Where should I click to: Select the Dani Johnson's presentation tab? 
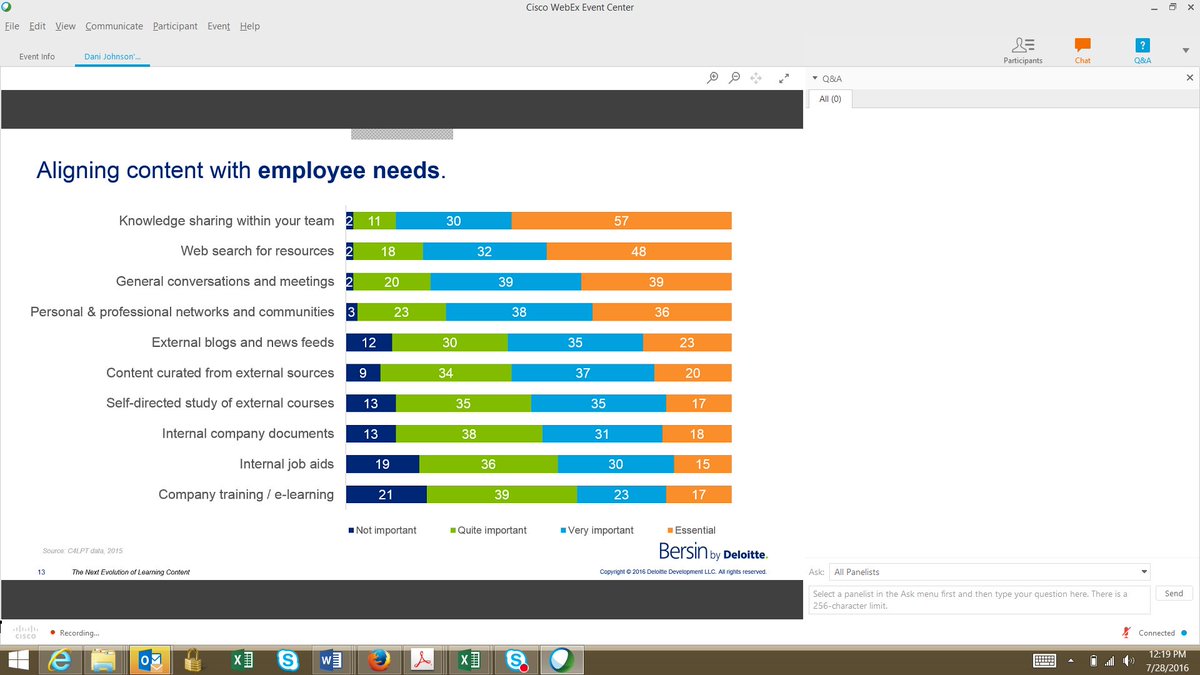tap(112, 57)
